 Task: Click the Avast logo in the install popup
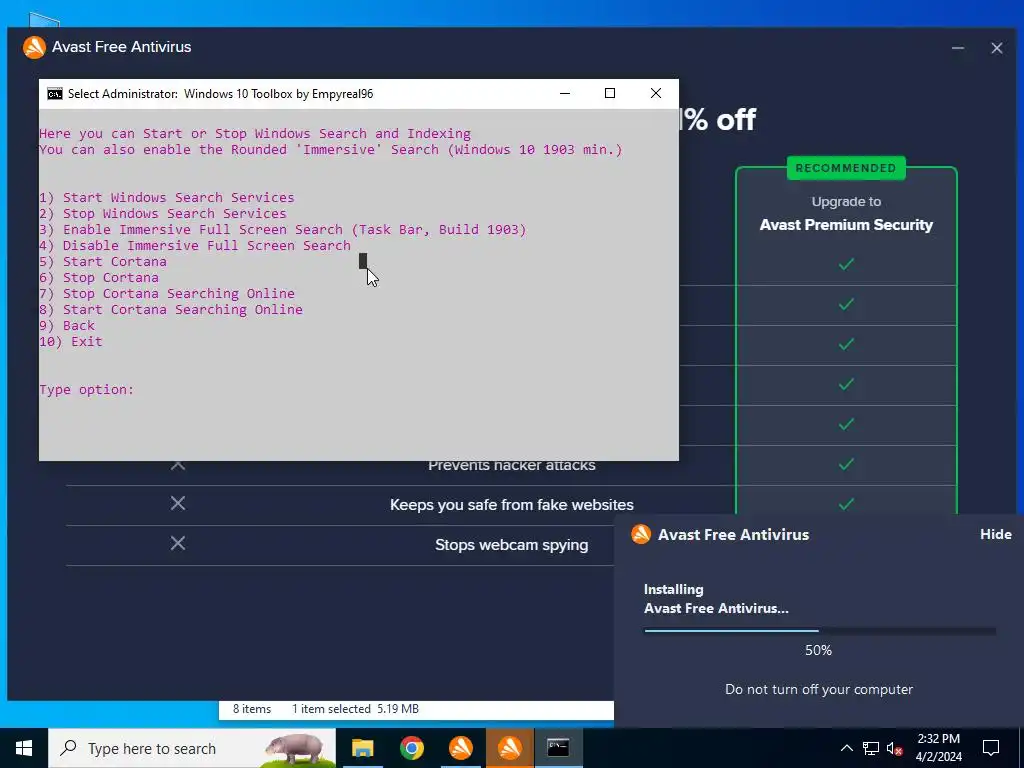point(641,534)
